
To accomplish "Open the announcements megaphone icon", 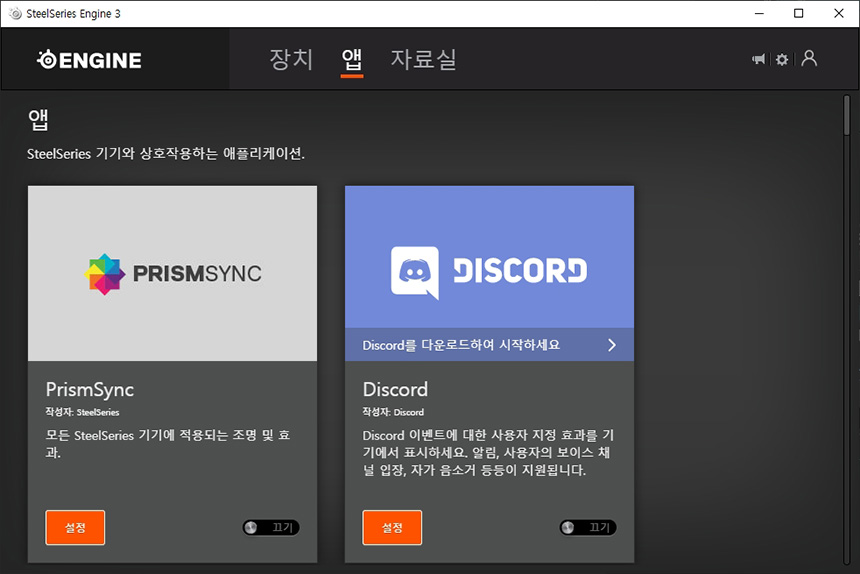I will 759,59.
